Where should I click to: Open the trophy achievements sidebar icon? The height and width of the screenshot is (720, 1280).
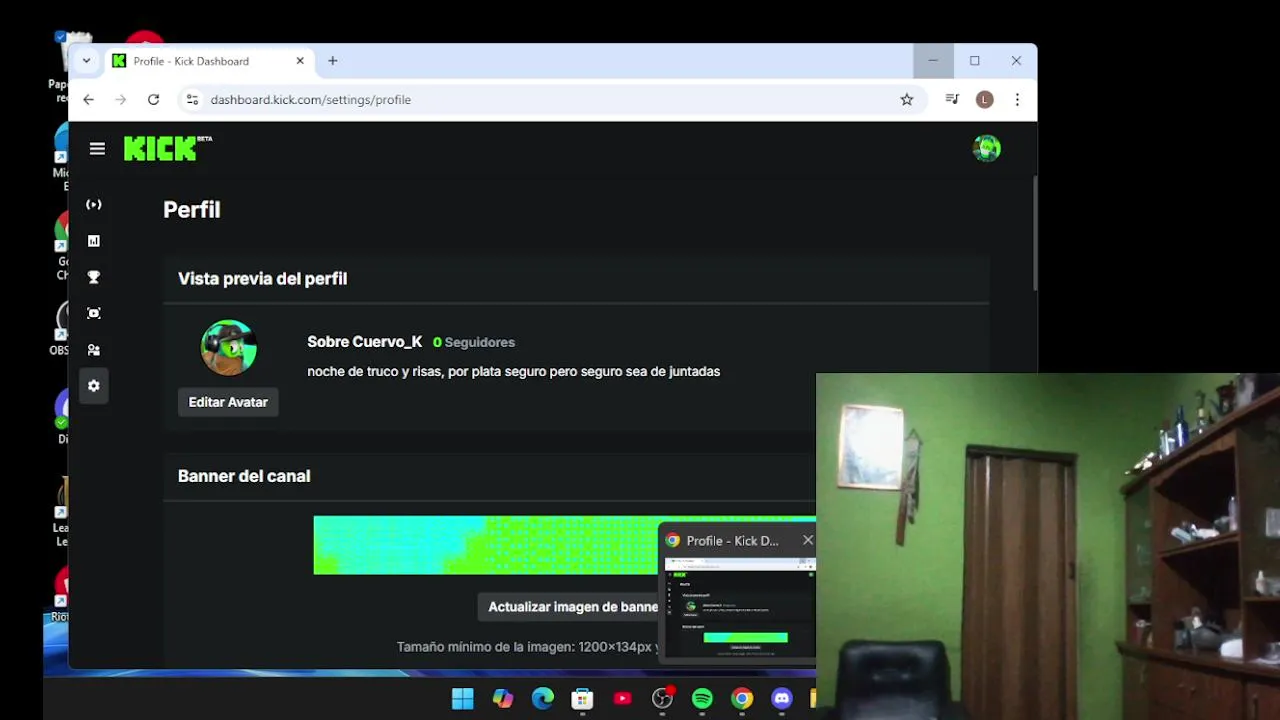click(94, 277)
